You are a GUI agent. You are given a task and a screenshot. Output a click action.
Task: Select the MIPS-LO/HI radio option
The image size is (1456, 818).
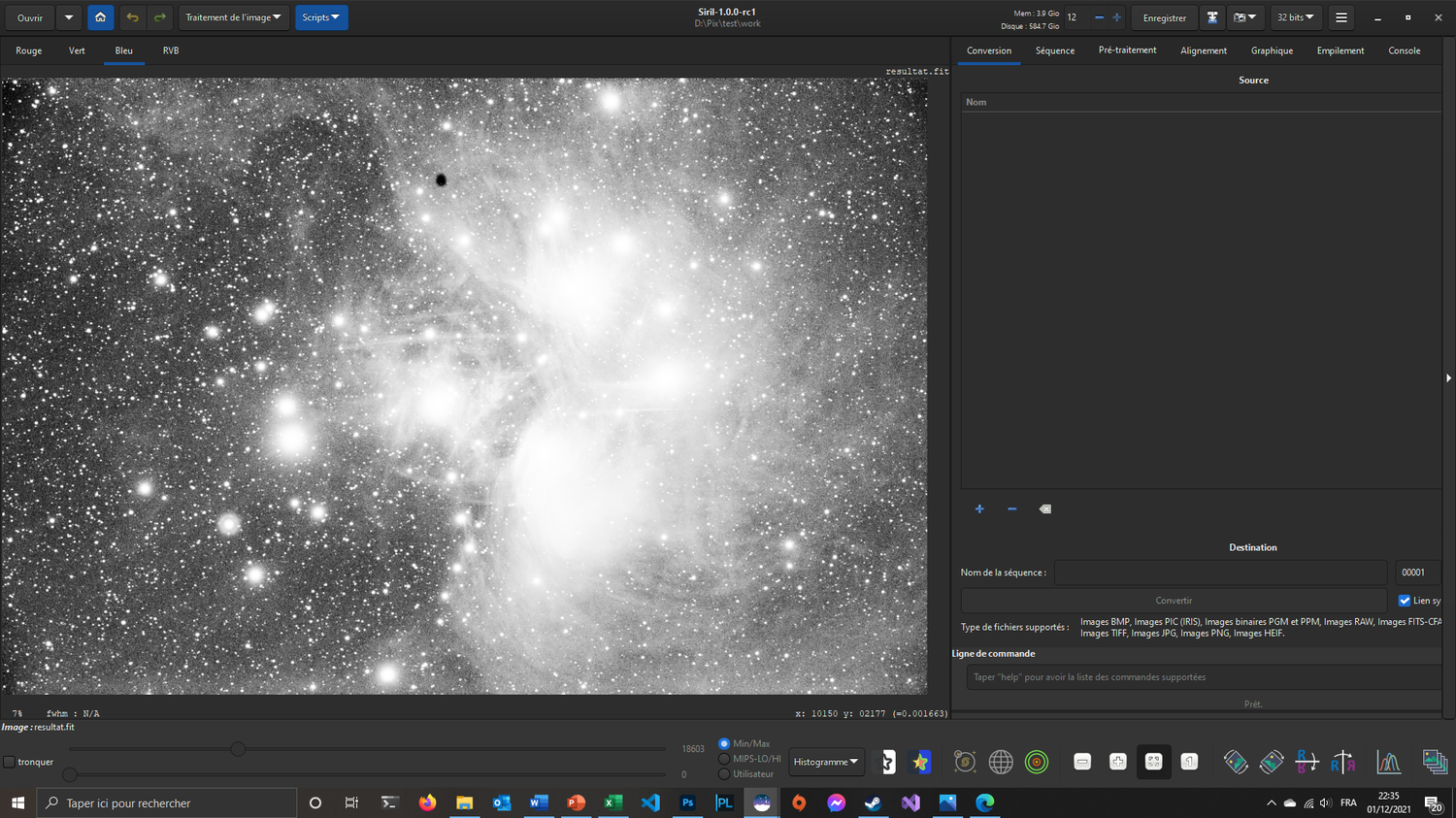click(724, 759)
